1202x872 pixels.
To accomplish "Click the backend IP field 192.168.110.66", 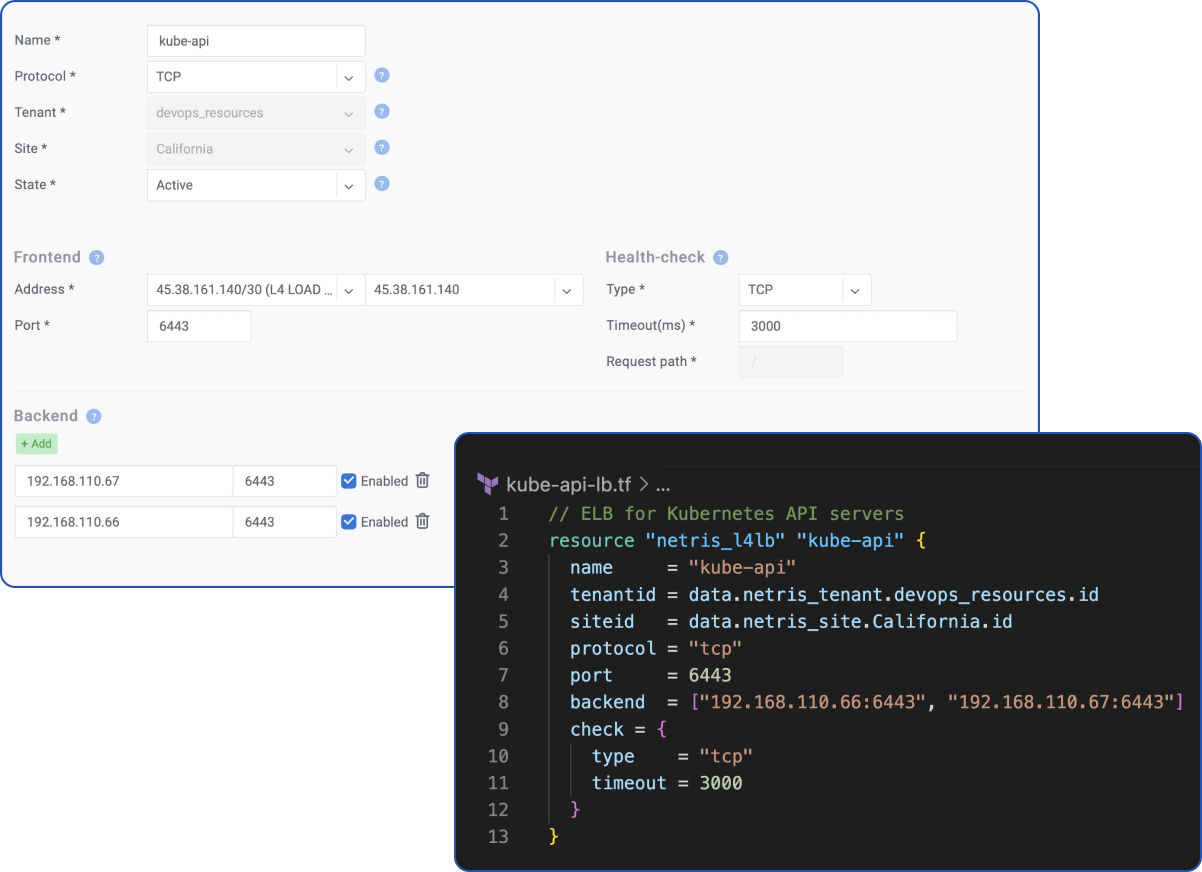I will [x=124, y=522].
